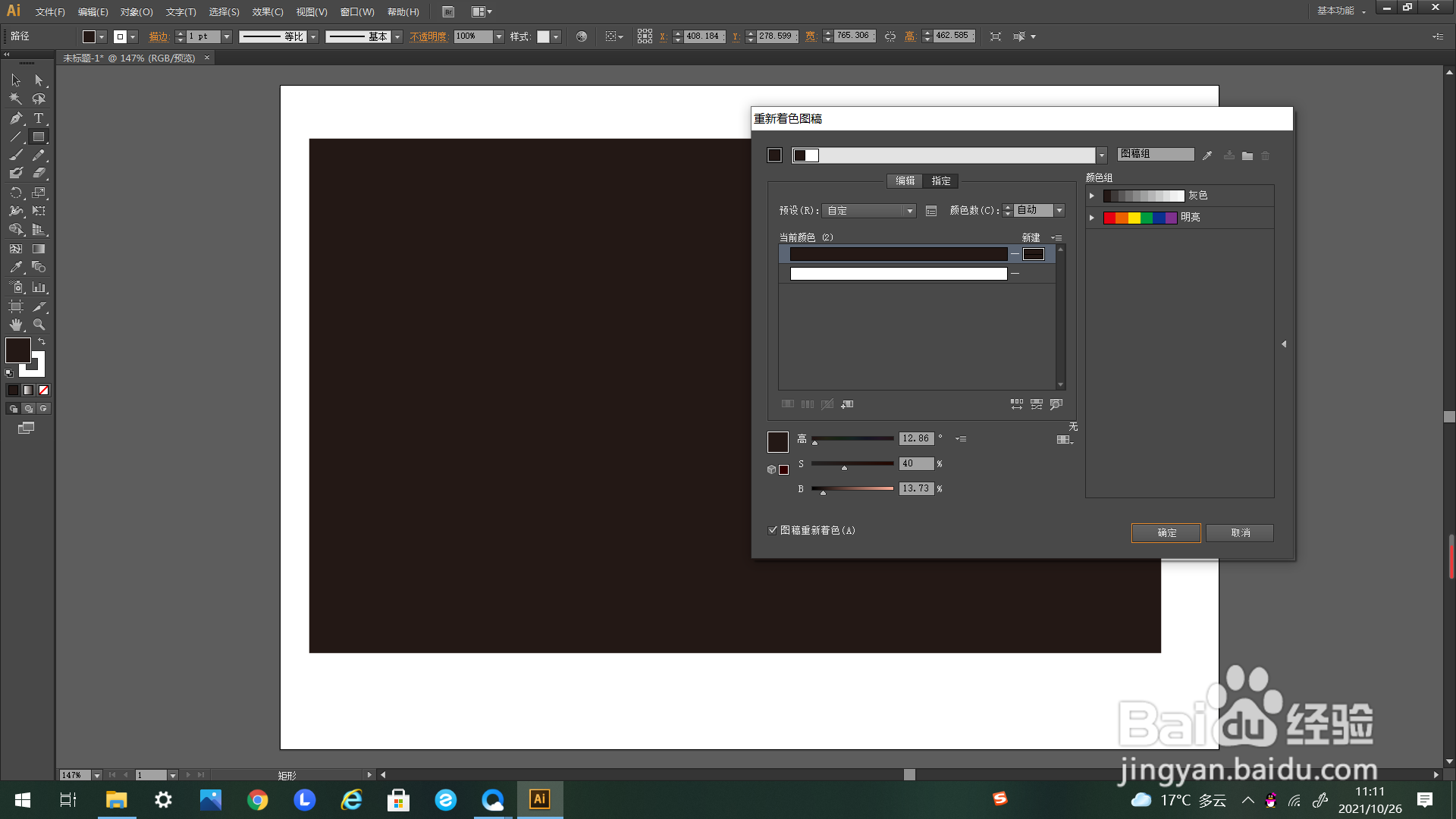
Task: Click the new color group folder icon
Action: click(1247, 155)
